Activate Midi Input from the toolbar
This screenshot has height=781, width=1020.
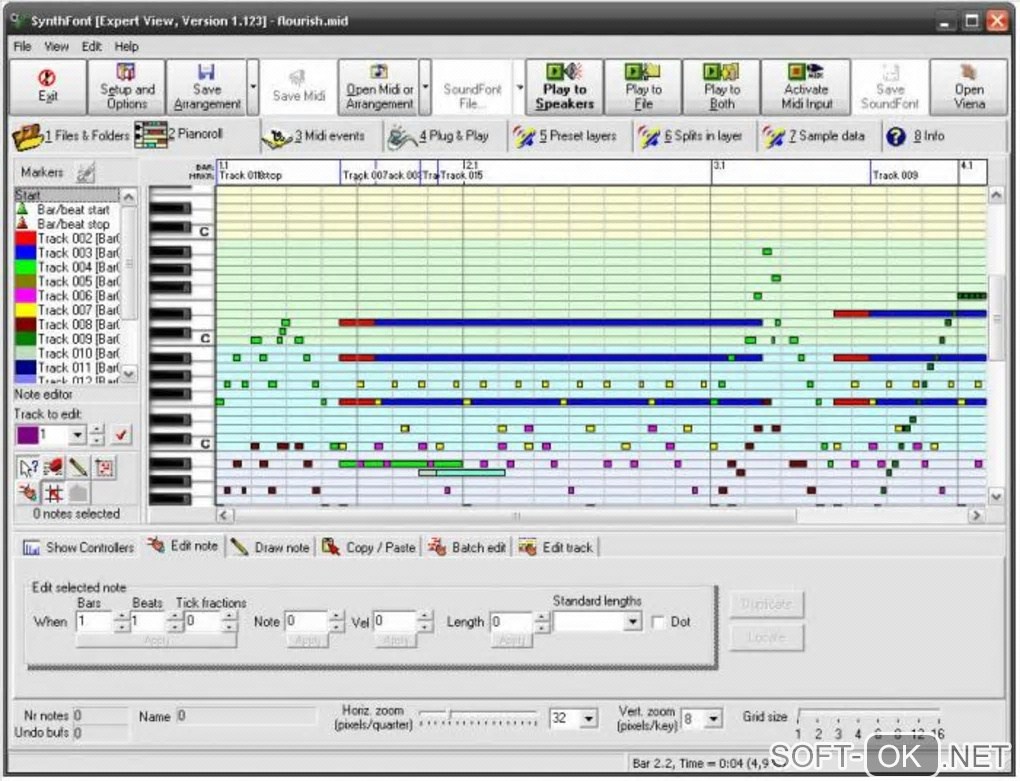806,86
